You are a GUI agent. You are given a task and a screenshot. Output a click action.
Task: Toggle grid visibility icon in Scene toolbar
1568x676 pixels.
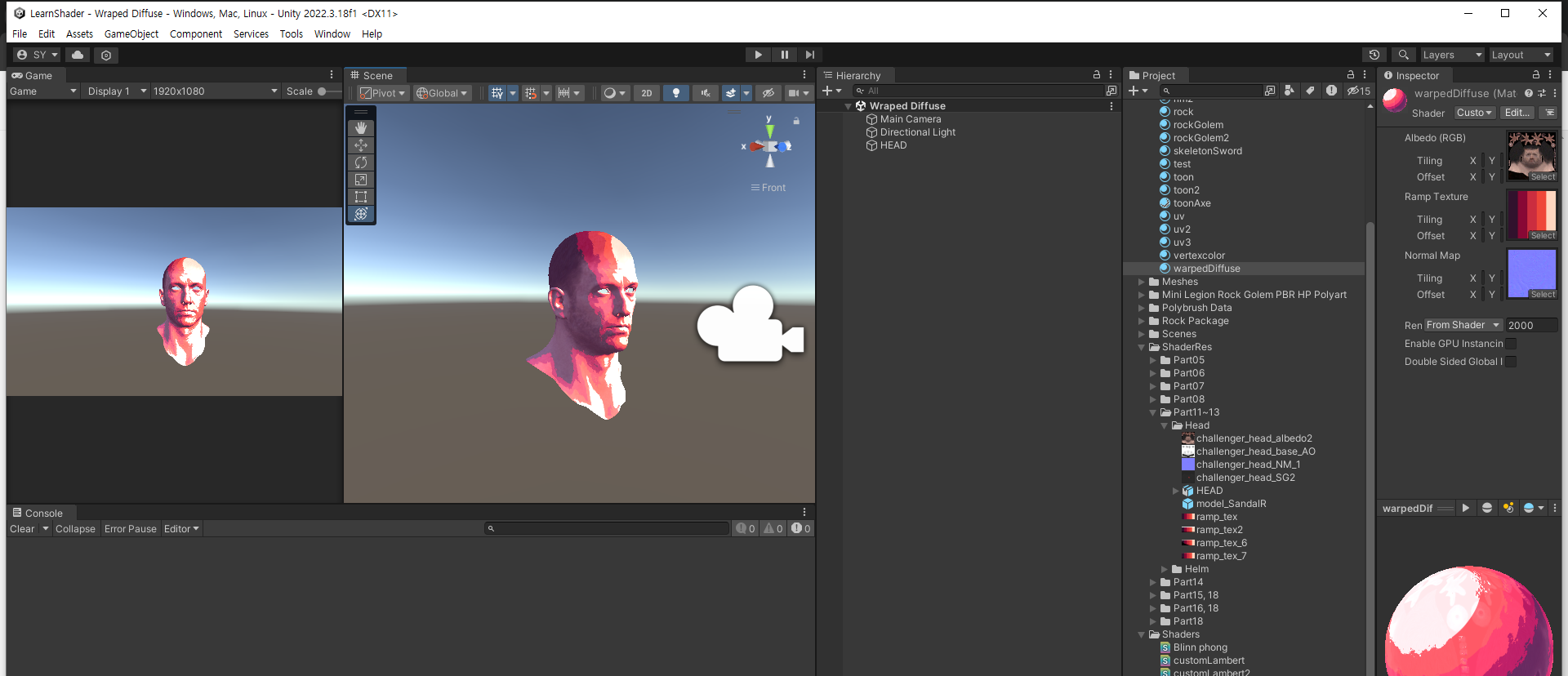point(497,93)
